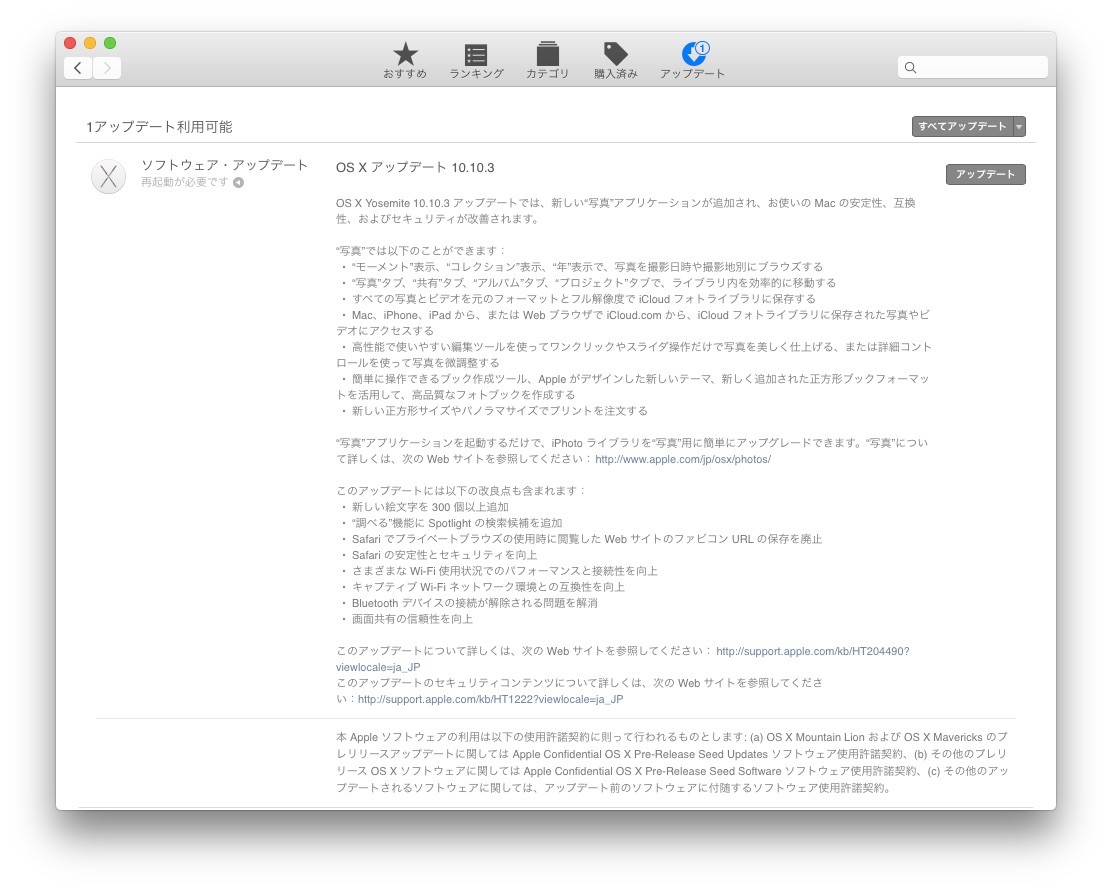This screenshot has width=1112, height=890.
Task: Click the OS X アップデート 10.10.3 title
Action: [x=415, y=167]
